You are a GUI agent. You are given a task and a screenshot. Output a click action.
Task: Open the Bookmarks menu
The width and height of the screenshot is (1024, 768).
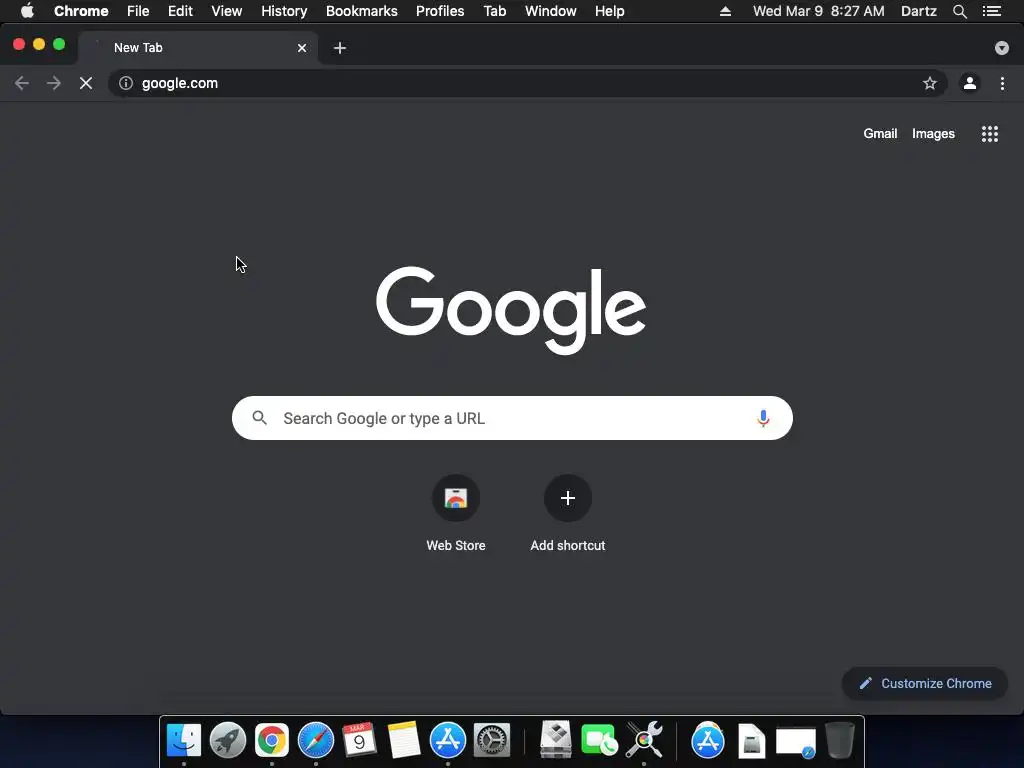click(x=362, y=11)
